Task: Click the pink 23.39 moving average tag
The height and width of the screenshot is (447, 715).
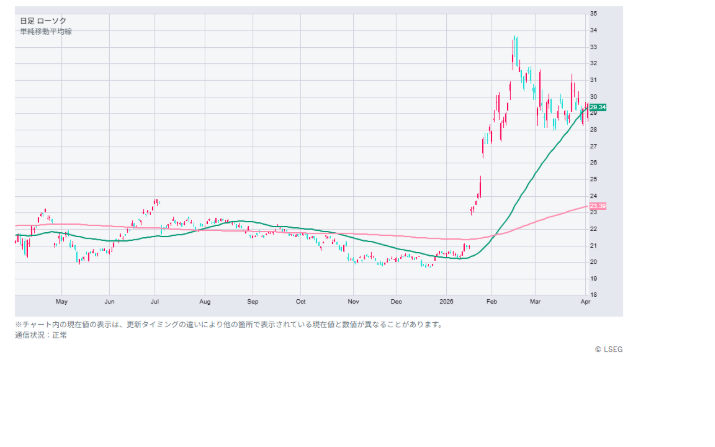Action: (x=598, y=206)
